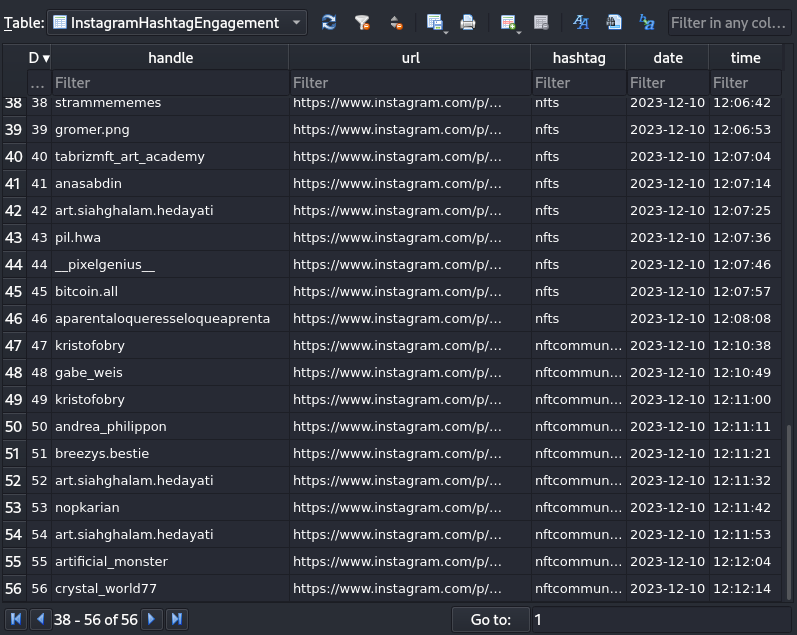Sort by the handle column header
The image size is (797, 635).
click(x=170, y=57)
